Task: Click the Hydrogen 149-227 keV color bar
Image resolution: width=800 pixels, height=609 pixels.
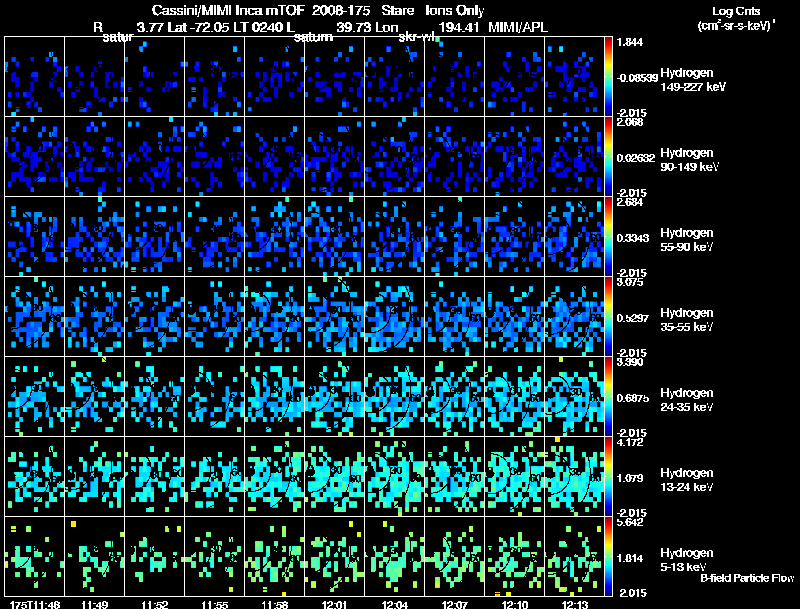Action: (x=608, y=77)
